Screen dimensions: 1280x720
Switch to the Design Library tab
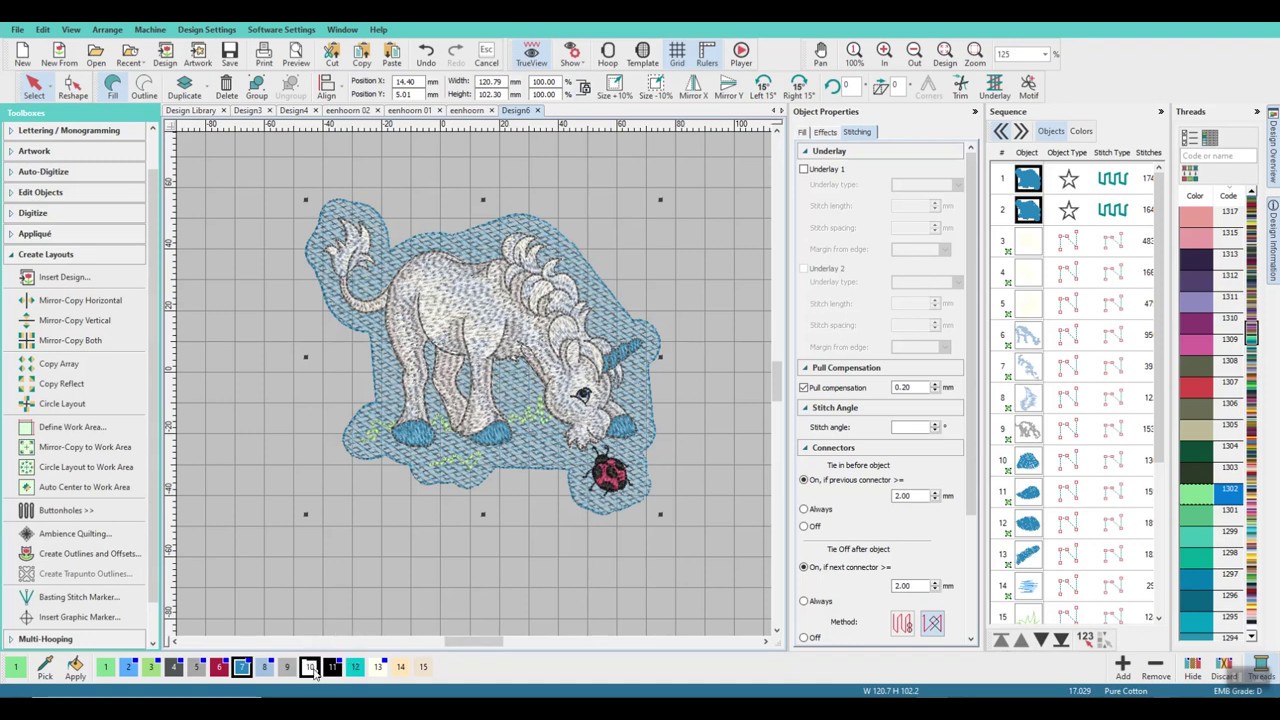(x=190, y=110)
